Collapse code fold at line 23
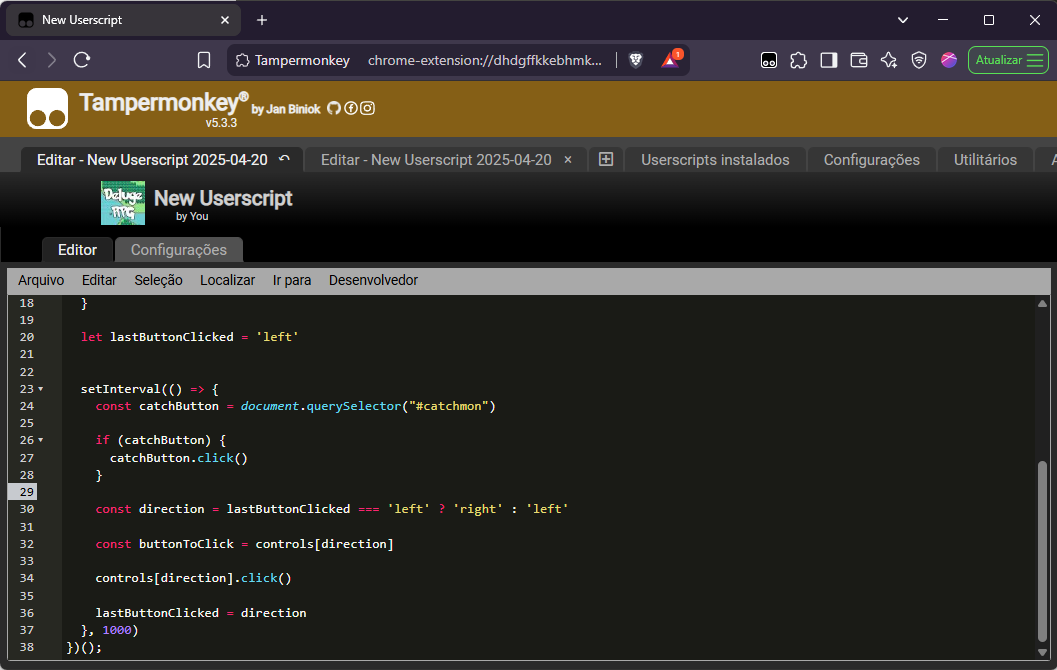The image size is (1057, 670). coord(41,389)
